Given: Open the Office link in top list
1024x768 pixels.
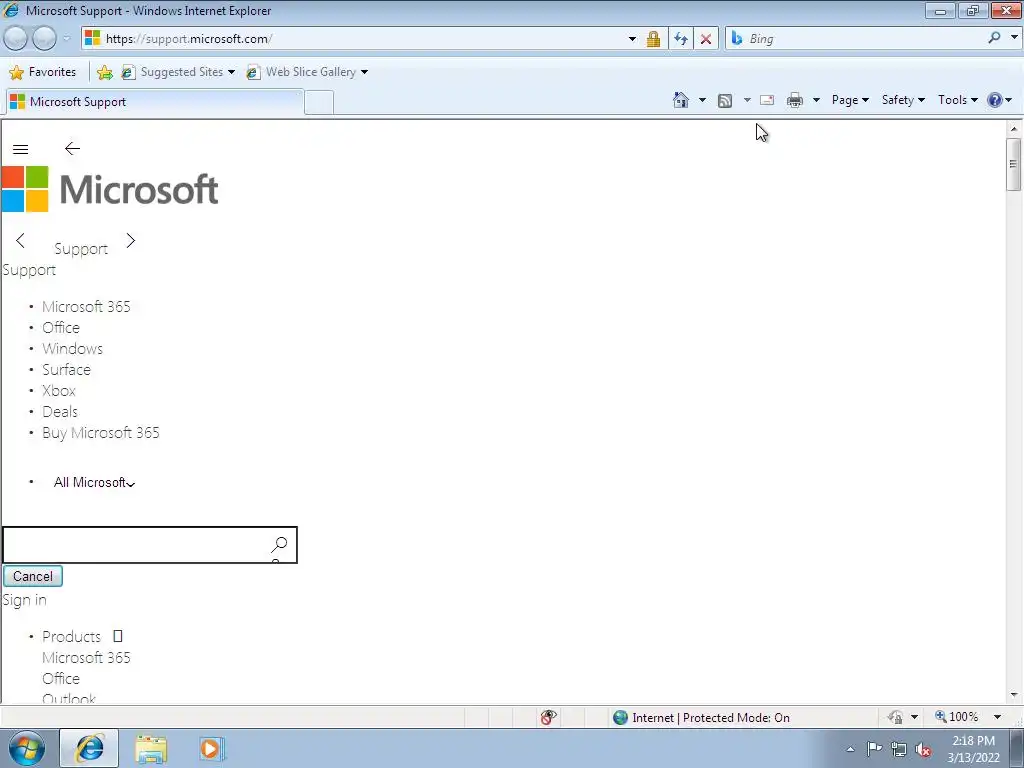Looking at the screenshot, I should (61, 328).
